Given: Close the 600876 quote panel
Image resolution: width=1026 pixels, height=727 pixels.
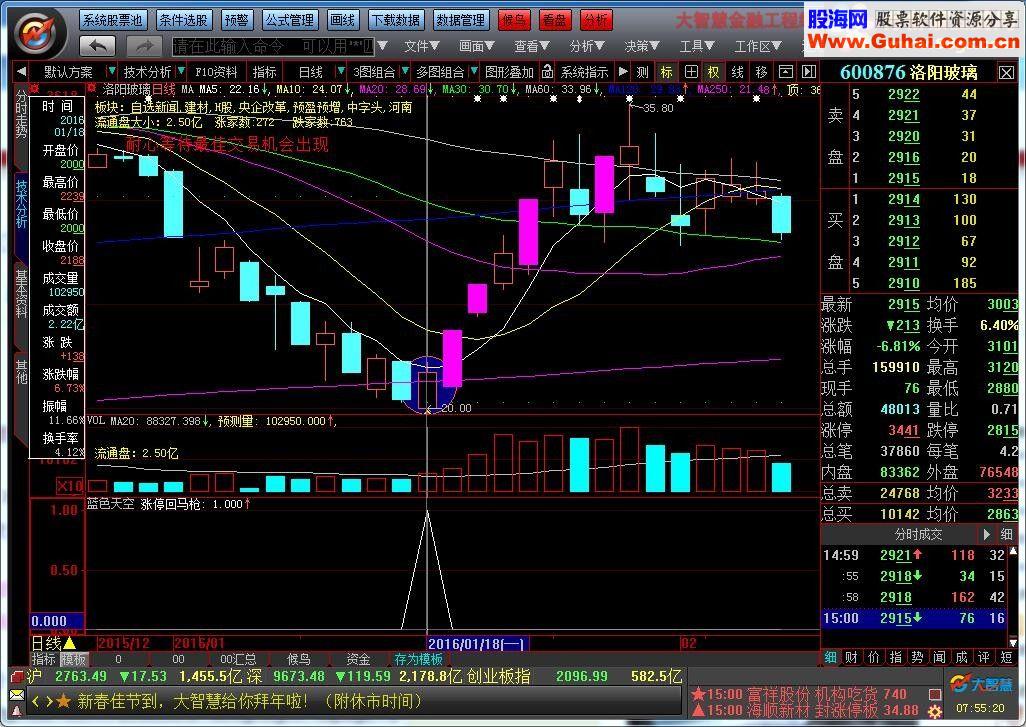Looking at the screenshot, I should click(x=1006, y=72).
